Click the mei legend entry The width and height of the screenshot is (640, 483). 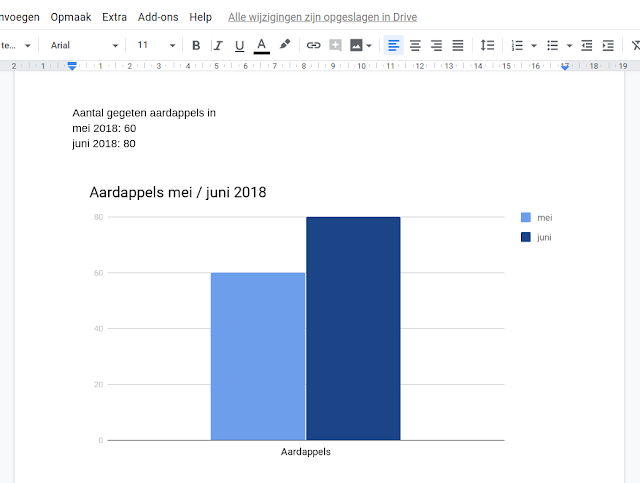537,218
